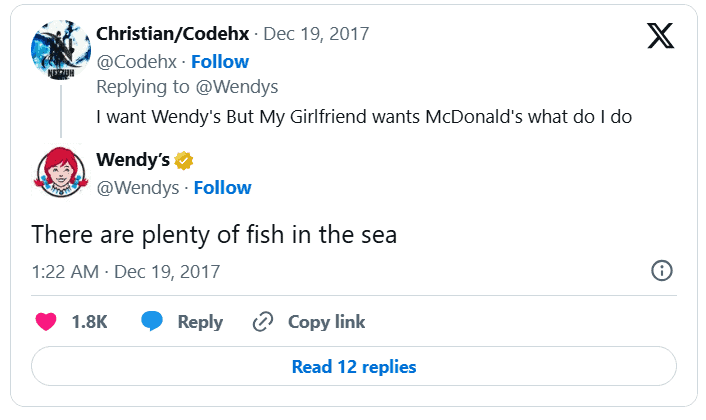Like the tweet with the heart icon

[46, 322]
